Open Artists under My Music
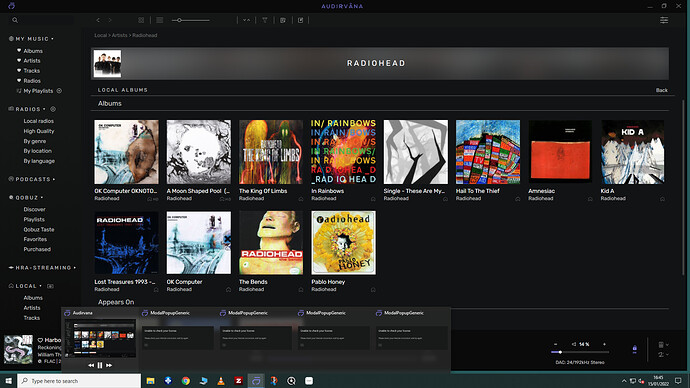Image resolution: width=690 pixels, height=388 pixels. pos(32,61)
